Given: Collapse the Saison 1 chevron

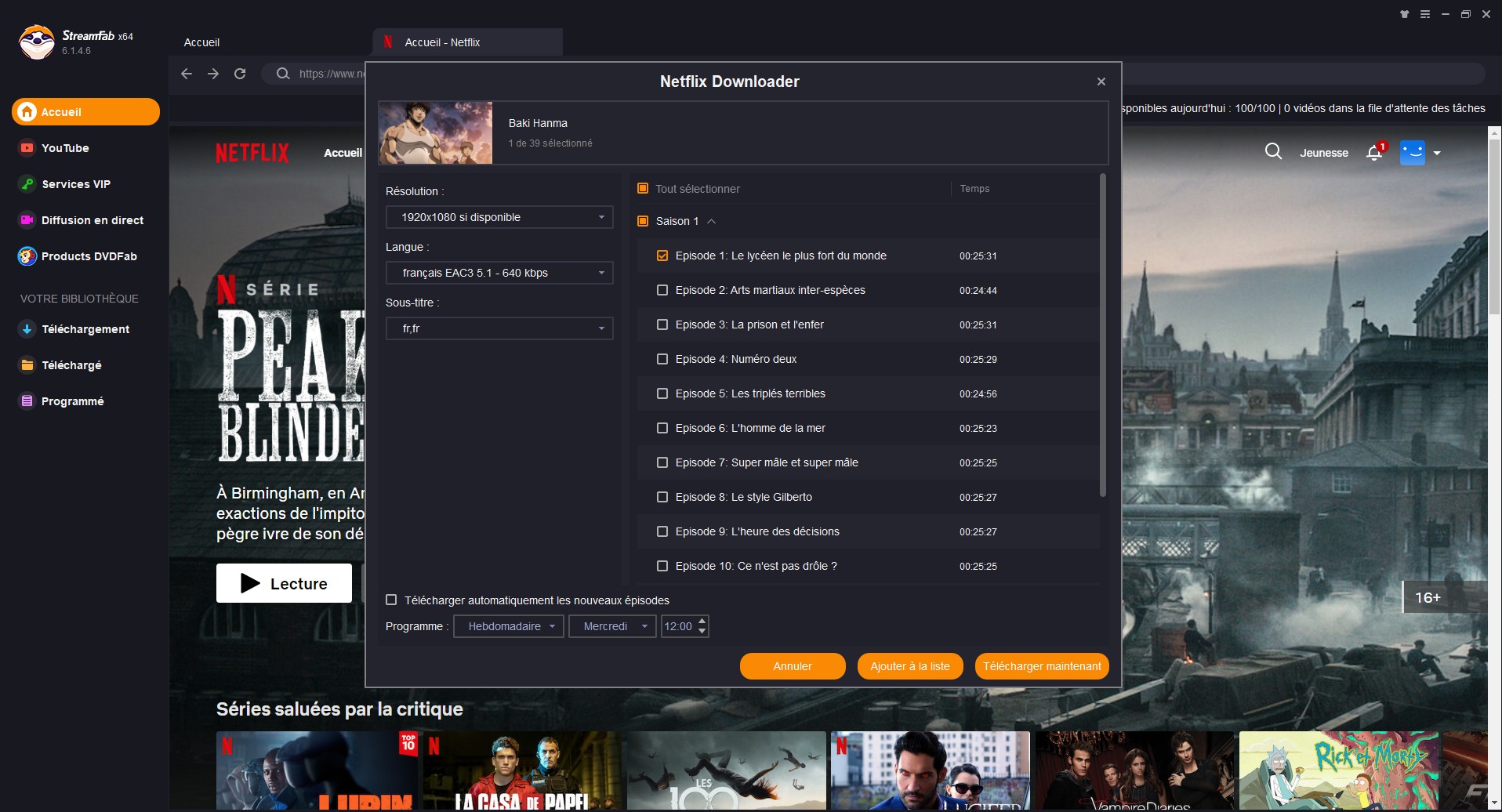Looking at the screenshot, I should tap(712, 221).
